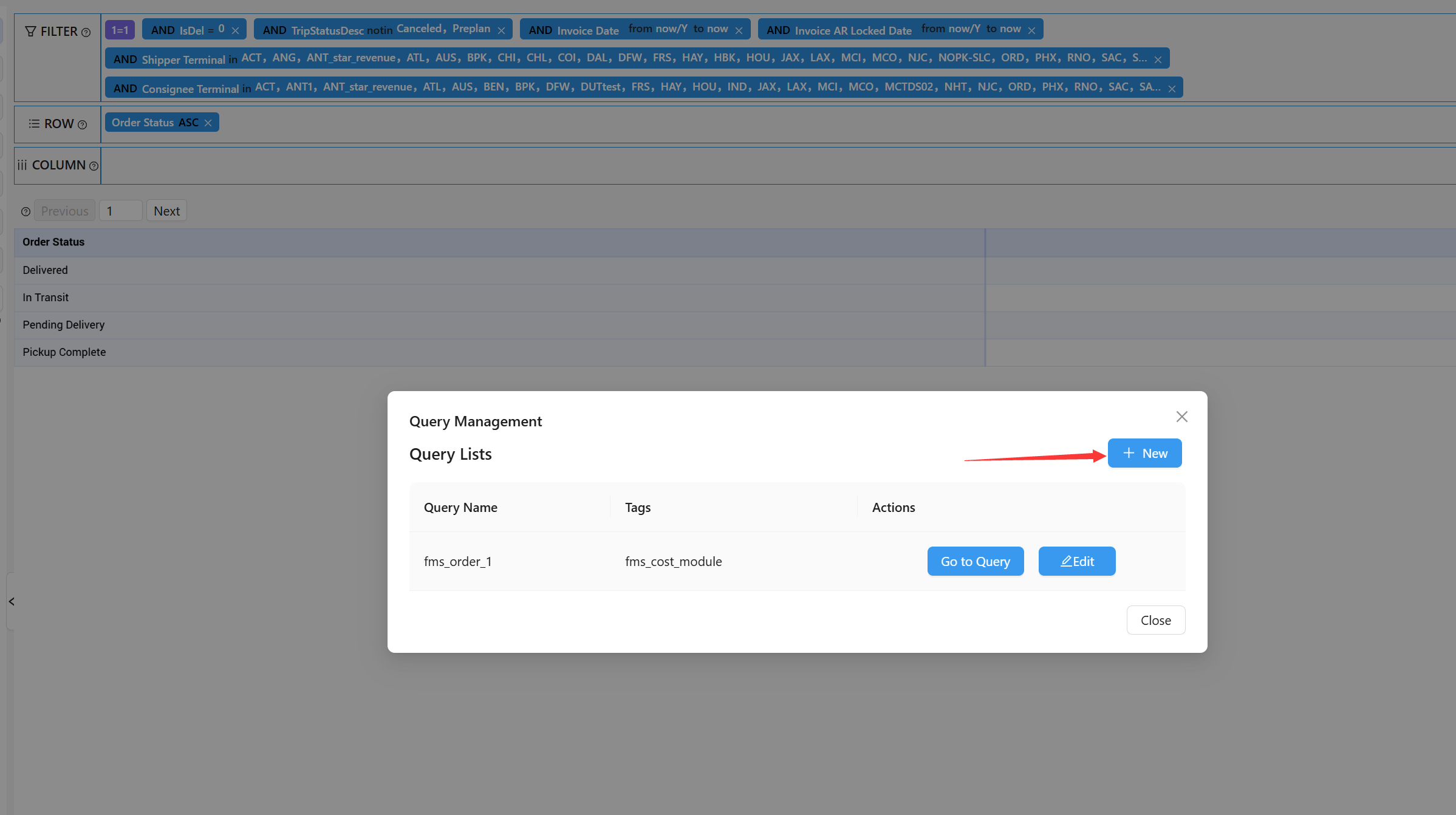Viewport: 1456px width, 815px height.
Task: Click the page number input field
Action: tap(120, 211)
